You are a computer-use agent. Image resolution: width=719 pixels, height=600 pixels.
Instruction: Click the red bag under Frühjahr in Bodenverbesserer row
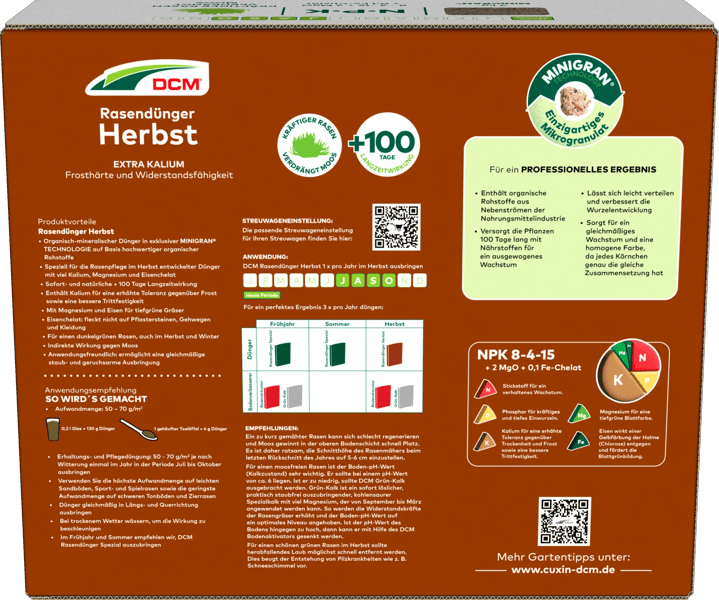(x=271, y=396)
